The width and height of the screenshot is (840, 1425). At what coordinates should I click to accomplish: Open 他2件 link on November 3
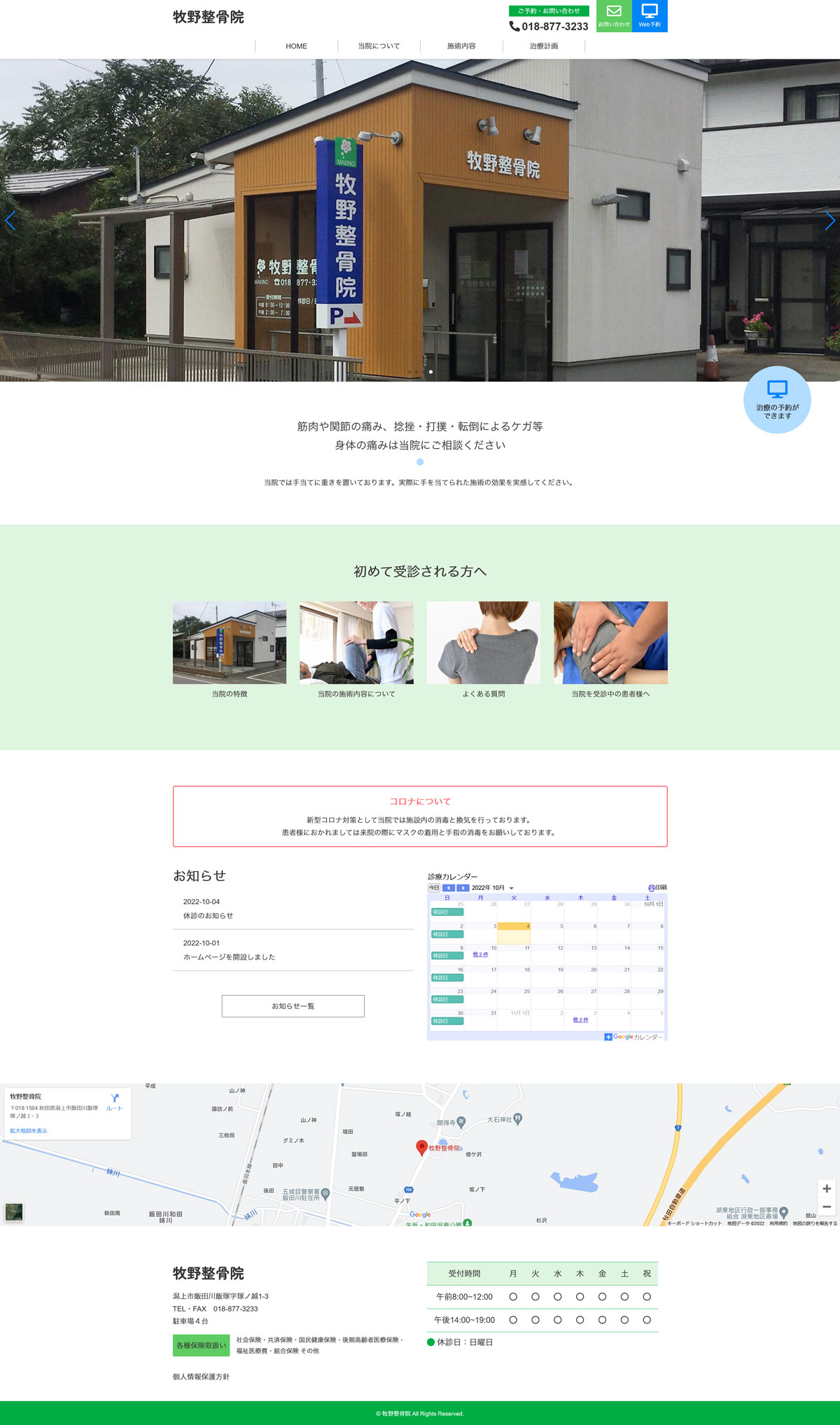[x=580, y=1020]
